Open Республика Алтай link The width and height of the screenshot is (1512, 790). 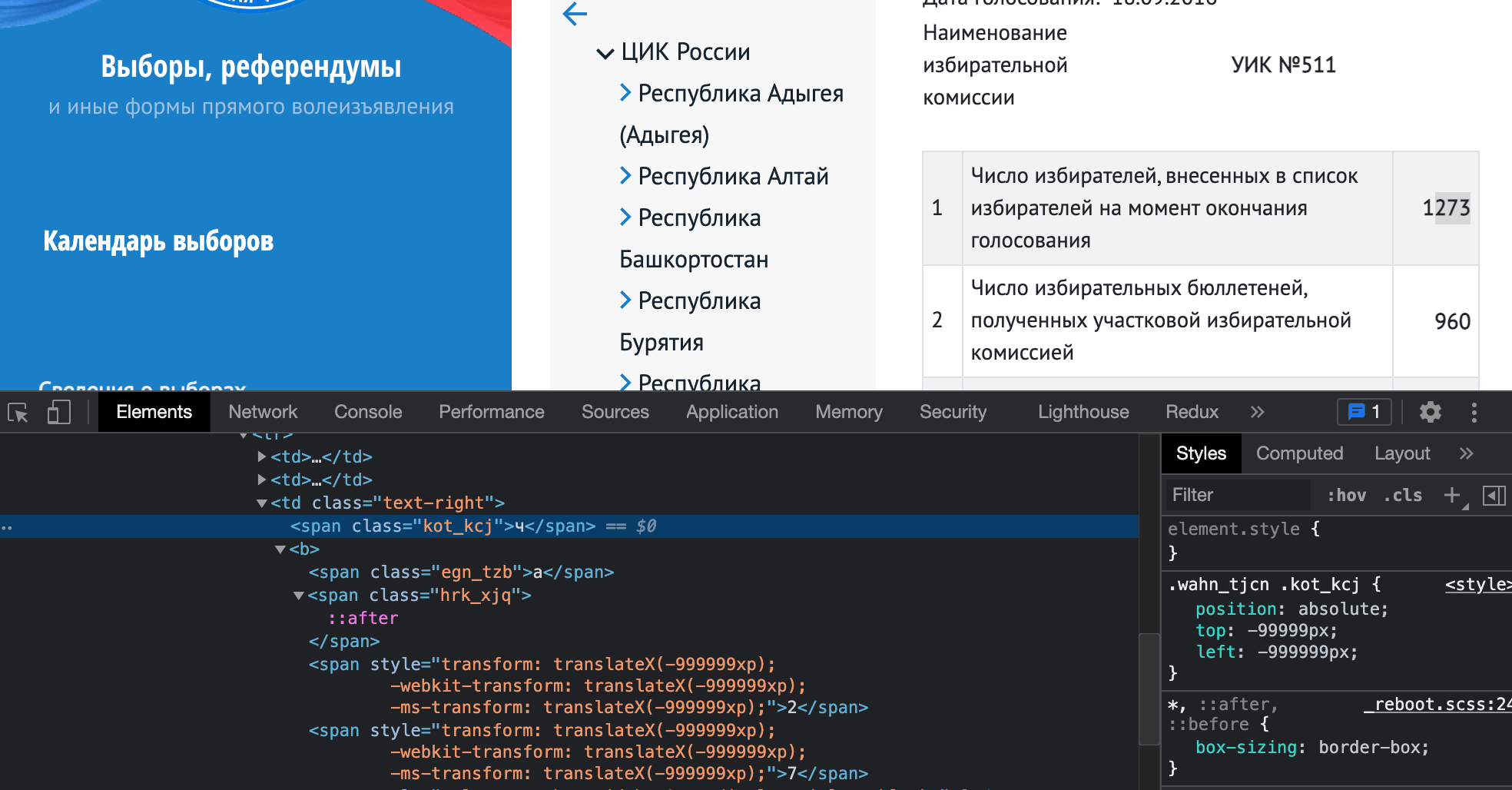[x=733, y=177]
